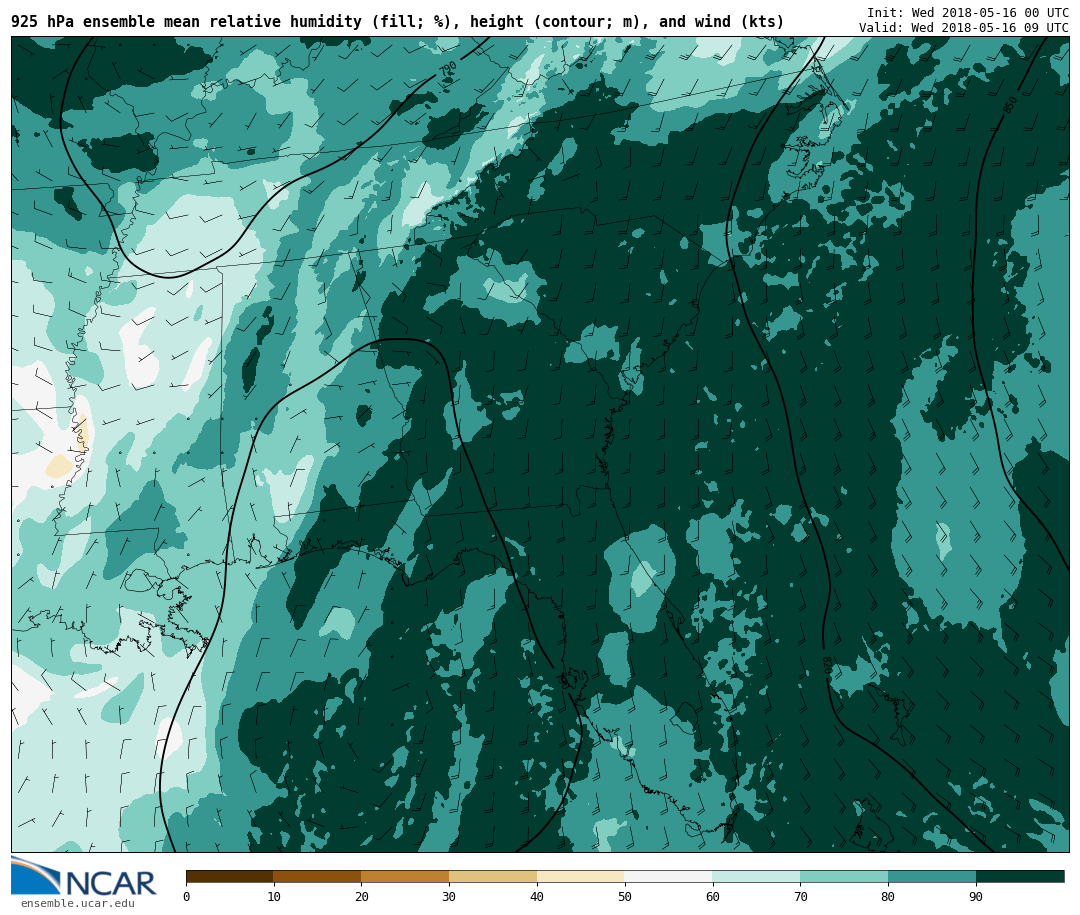Click the 820 height contour label
This screenshot has height=915, width=1080.
tap(826, 665)
